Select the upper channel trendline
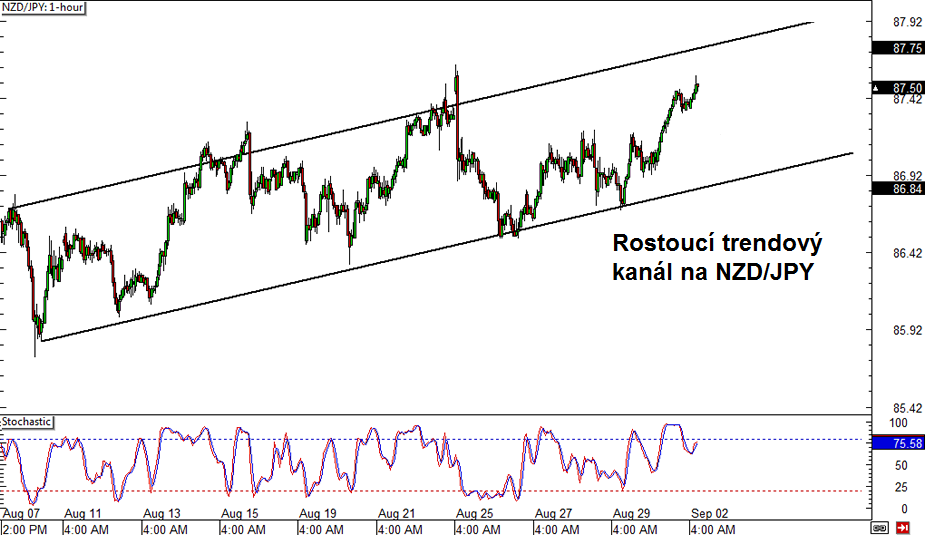This screenshot has height=535, width=925. [413, 114]
